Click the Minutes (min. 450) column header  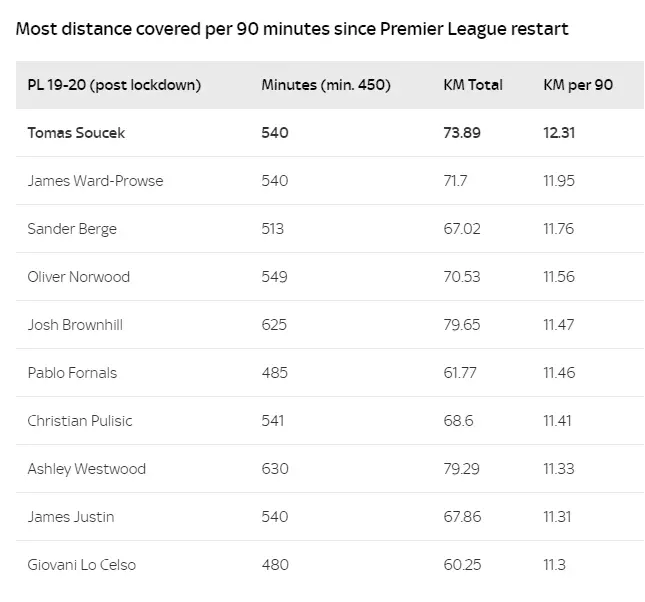click(x=326, y=85)
